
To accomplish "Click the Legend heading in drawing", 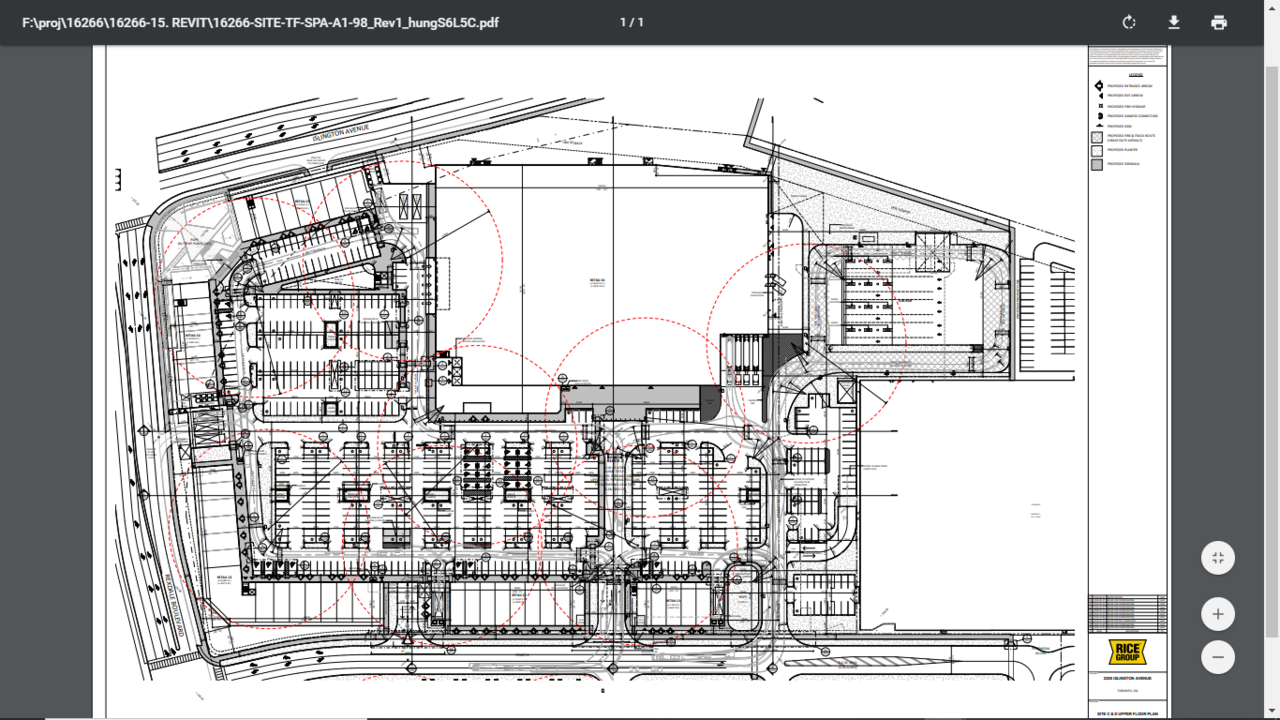I will (1135, 74).
